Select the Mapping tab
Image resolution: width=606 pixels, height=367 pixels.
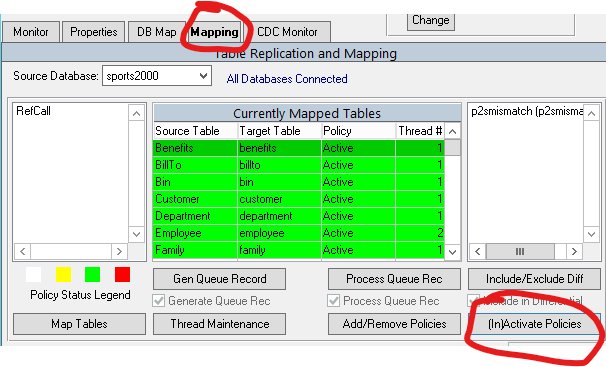coord(214,32)
